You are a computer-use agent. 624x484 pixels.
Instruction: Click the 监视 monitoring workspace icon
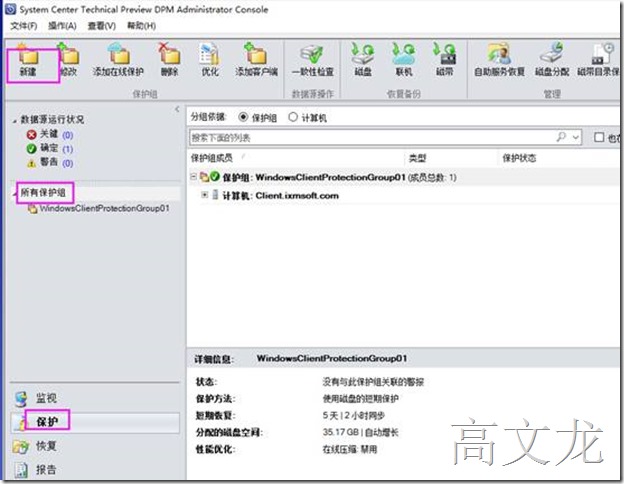tap(21, 398)
